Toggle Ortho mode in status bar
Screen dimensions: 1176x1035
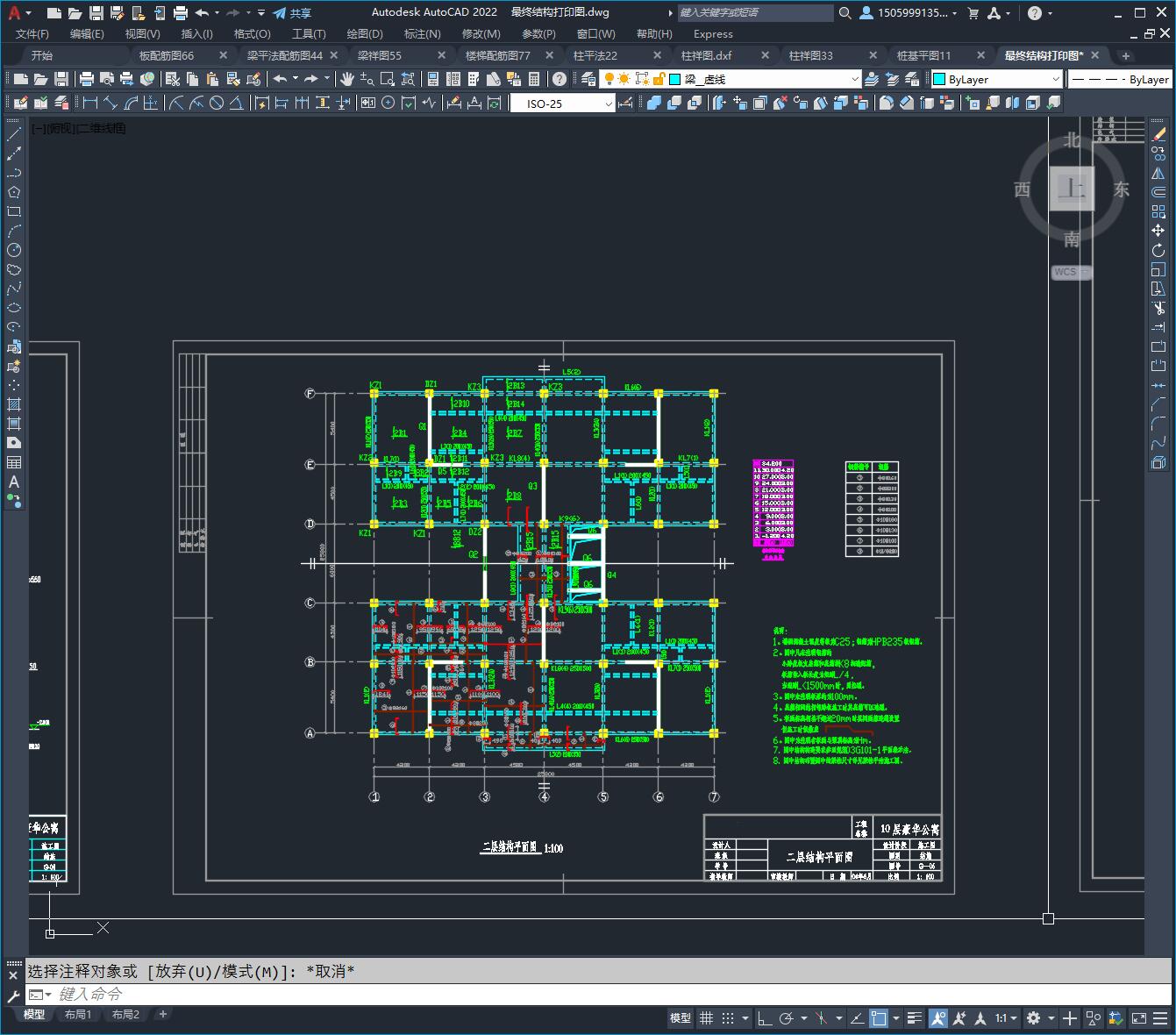point(765,1018)
